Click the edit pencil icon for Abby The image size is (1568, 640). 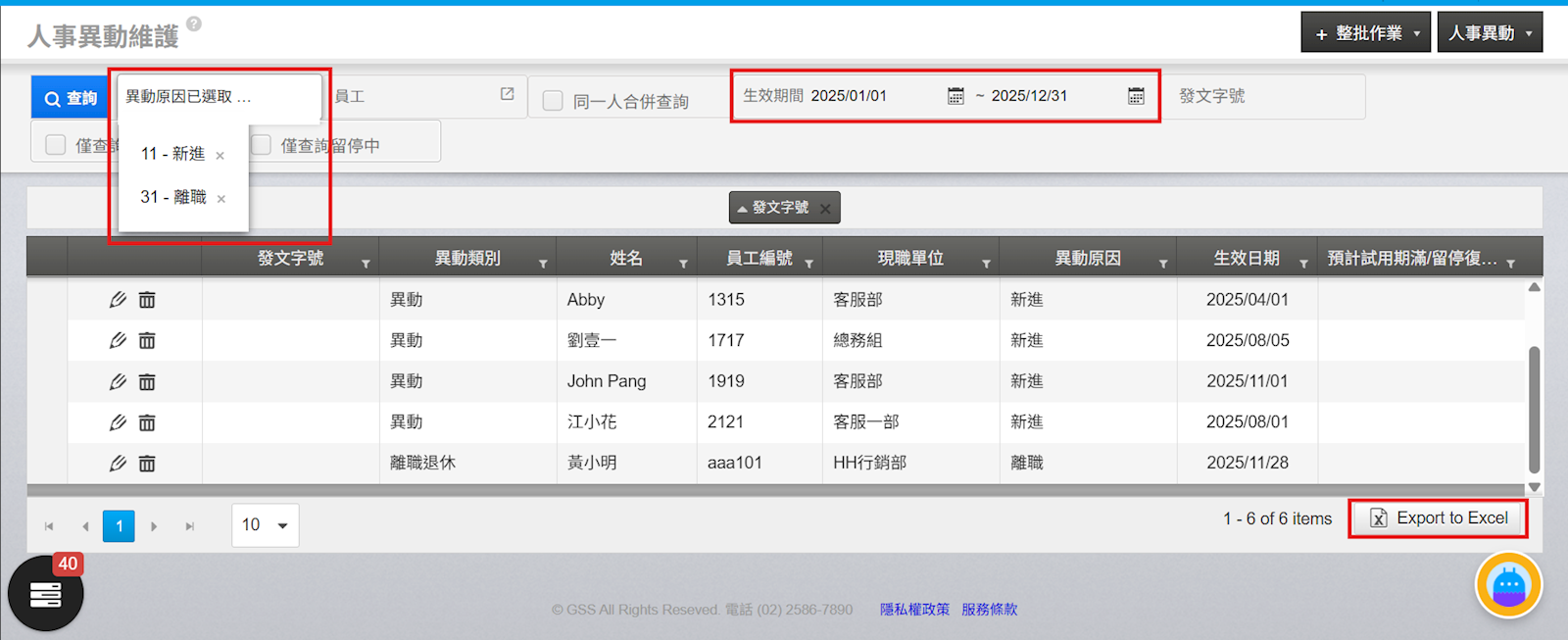pyautogui.click(x=118, y=300)
